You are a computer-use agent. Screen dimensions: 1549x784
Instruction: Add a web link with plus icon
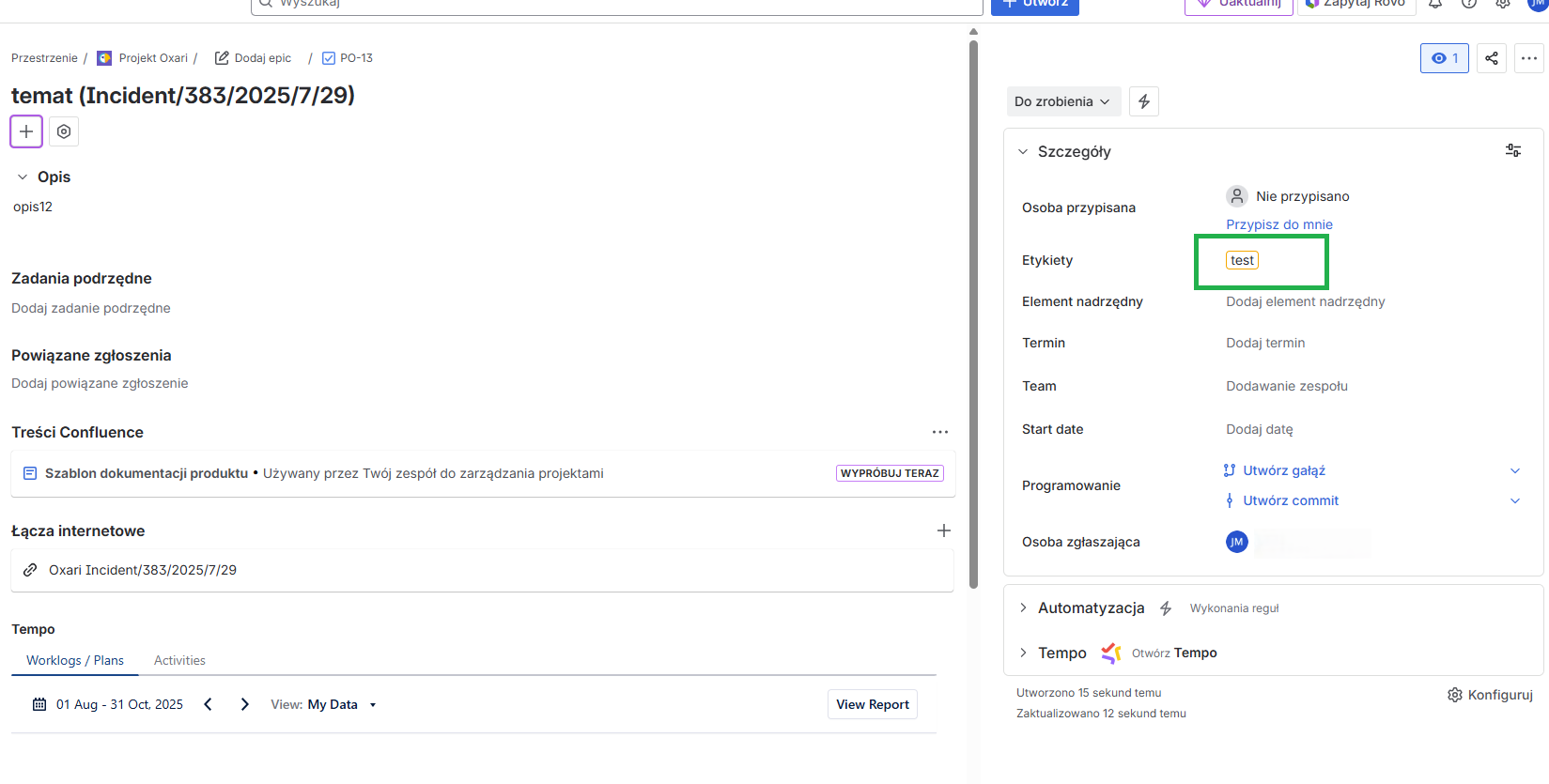pyautogui.click(x=943, y=530)
